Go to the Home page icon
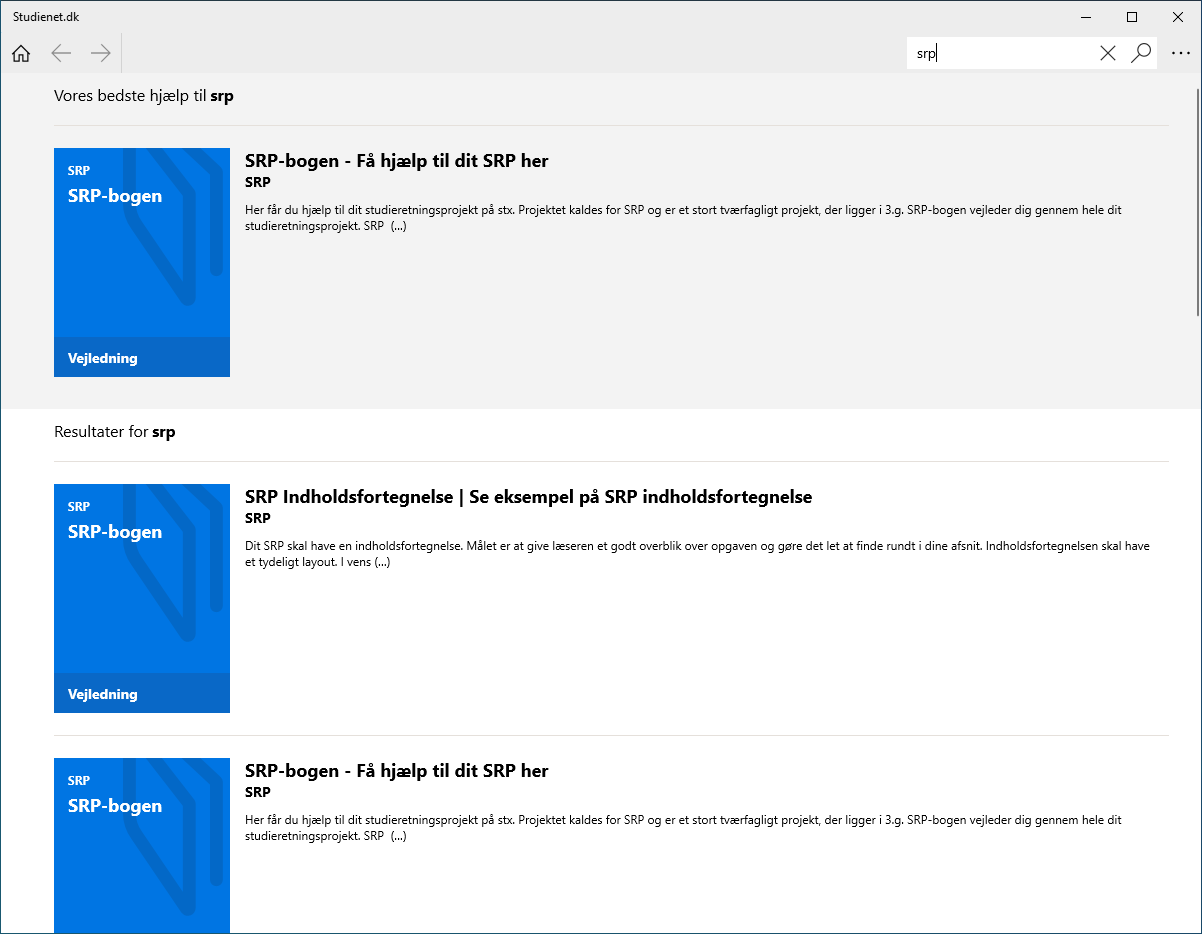1202x934 pixels. pos(21,53)
